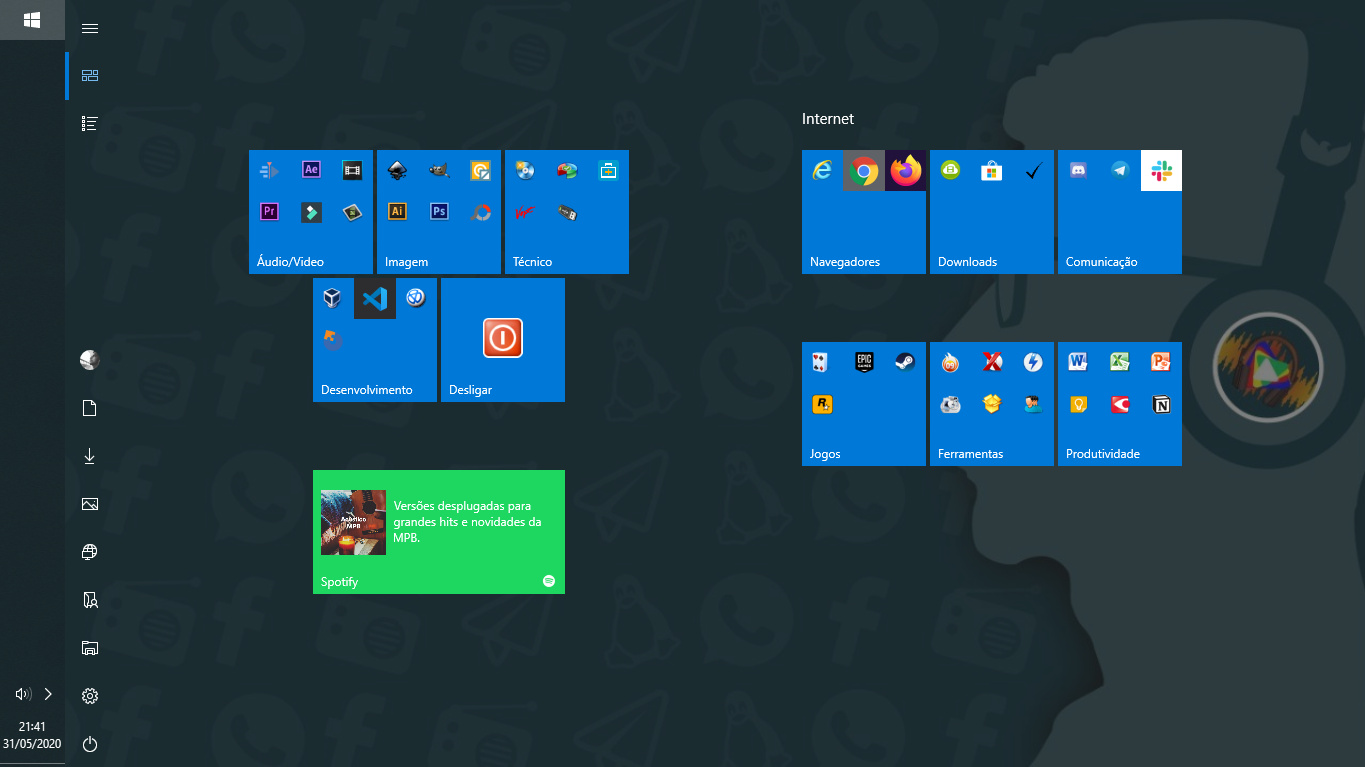The image size is (1365, 767).
Task: Launch PowerPoint from Produtividade folder
Action: point(1161,362)
